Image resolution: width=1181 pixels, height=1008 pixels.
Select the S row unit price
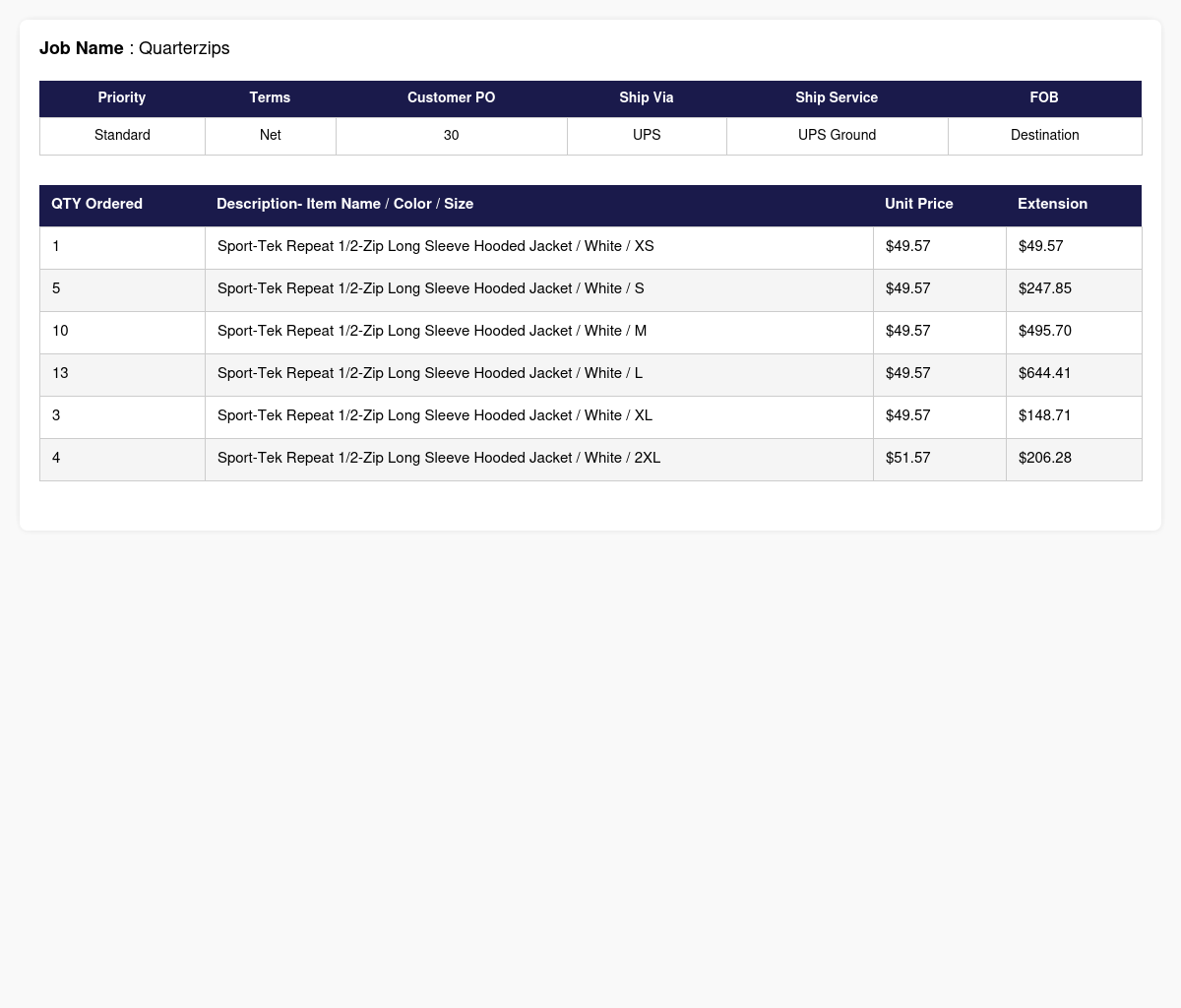pos(940,289)
